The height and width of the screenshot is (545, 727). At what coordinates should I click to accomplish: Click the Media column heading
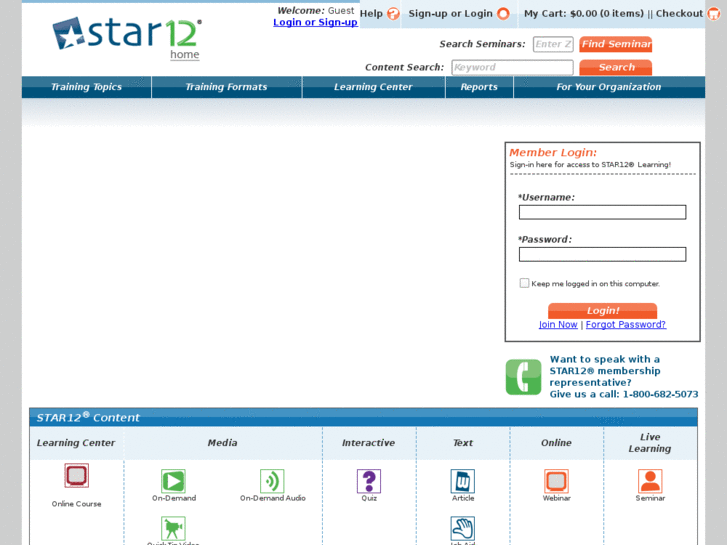(x=223, y=443)
